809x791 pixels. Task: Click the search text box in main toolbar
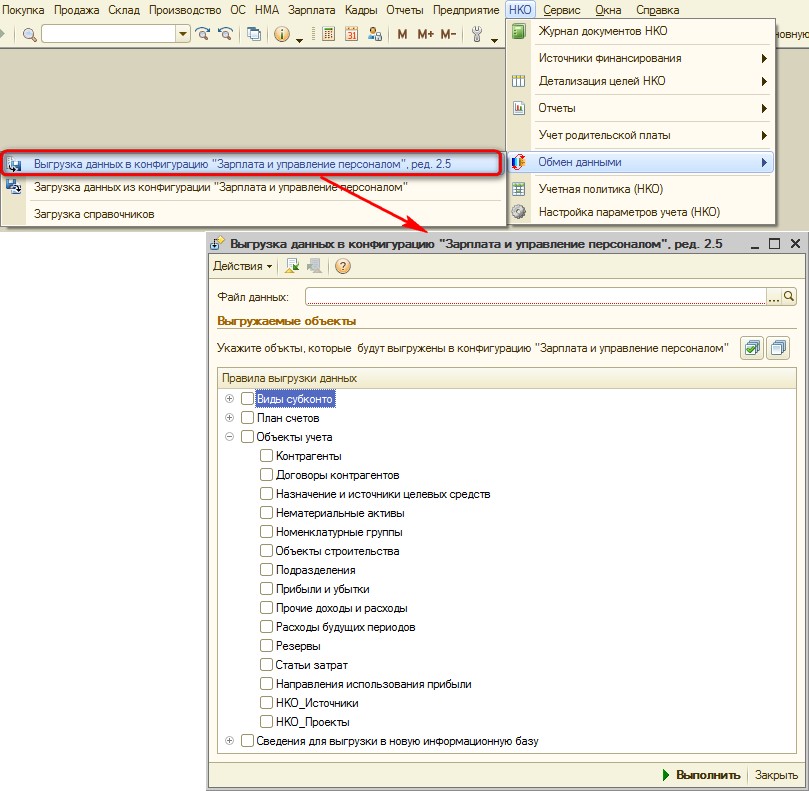pyautogui.click(x=109, y=34)
